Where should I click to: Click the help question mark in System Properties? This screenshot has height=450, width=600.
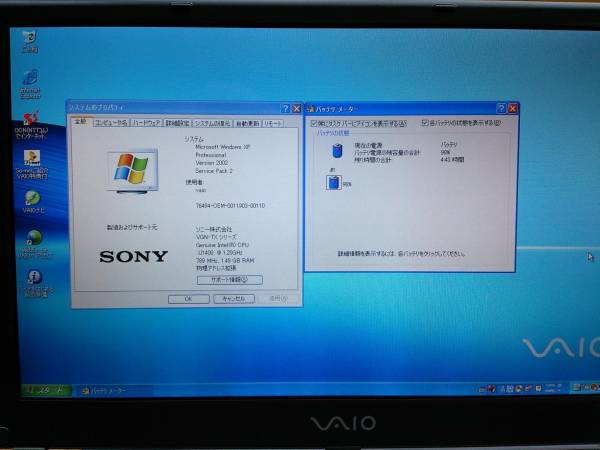coord(284,108)
